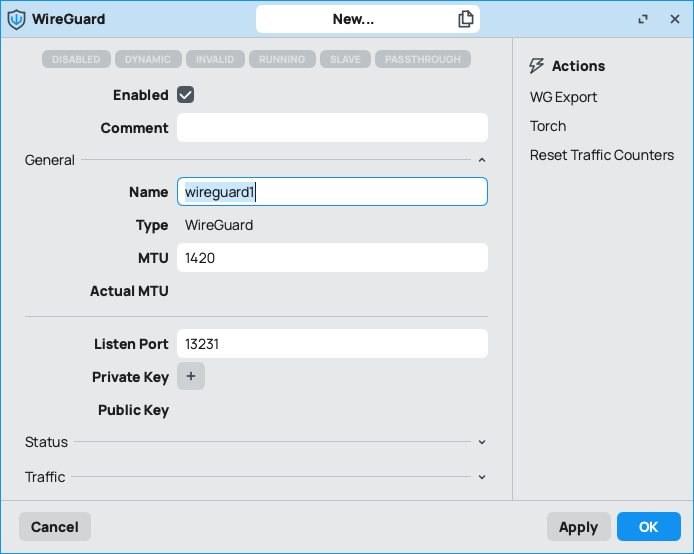Viewport: 694px width, 554px height.
Task: Uncheck the Enabled checkbox
Action: pos(185,95)
